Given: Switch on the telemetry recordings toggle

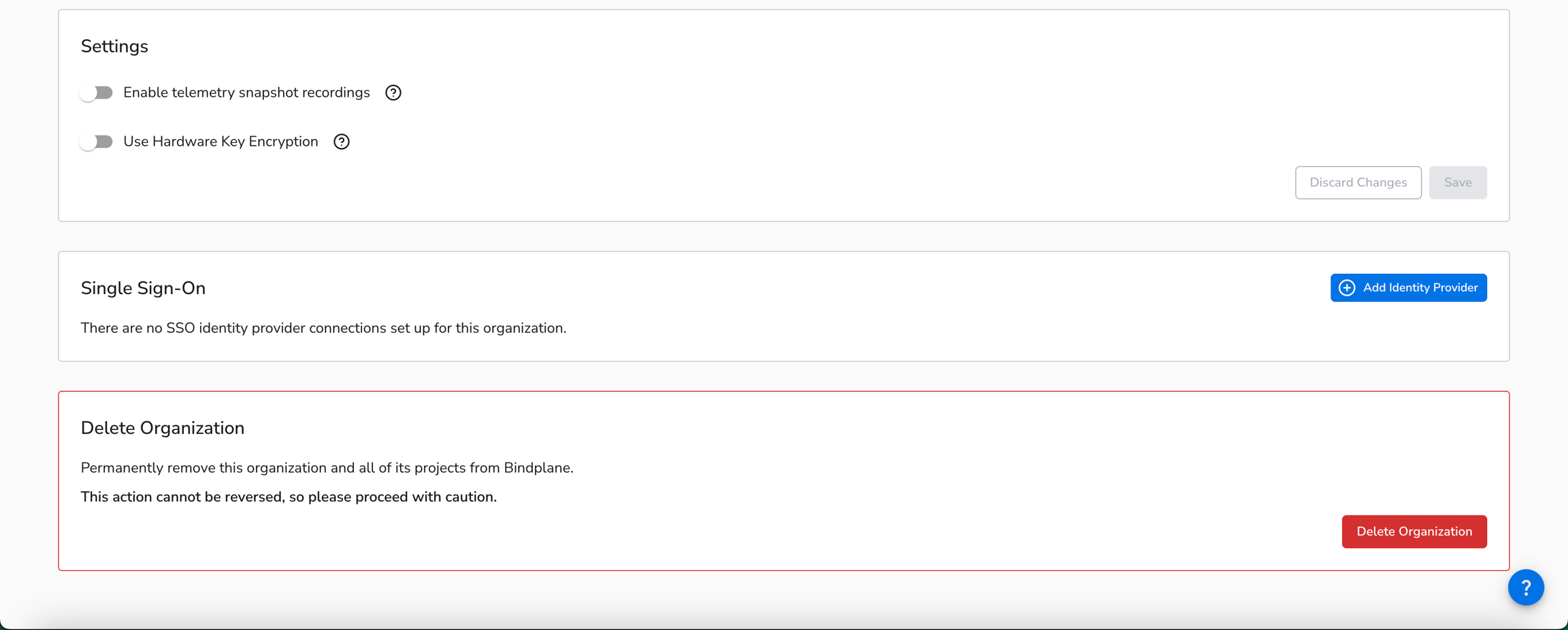Looking at the screenshot, I should (97, 93).
